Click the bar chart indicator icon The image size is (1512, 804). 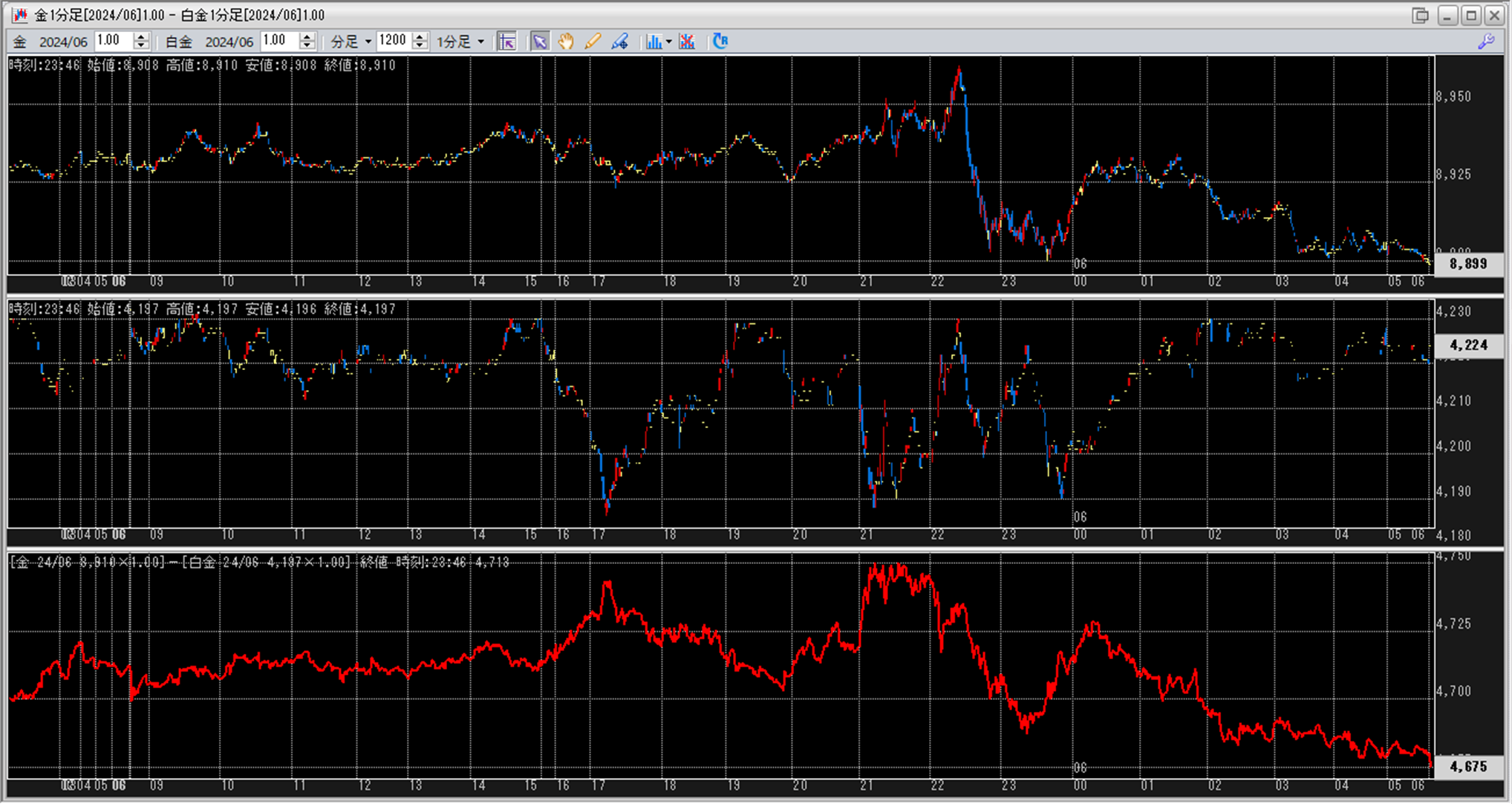click(653, 42)
